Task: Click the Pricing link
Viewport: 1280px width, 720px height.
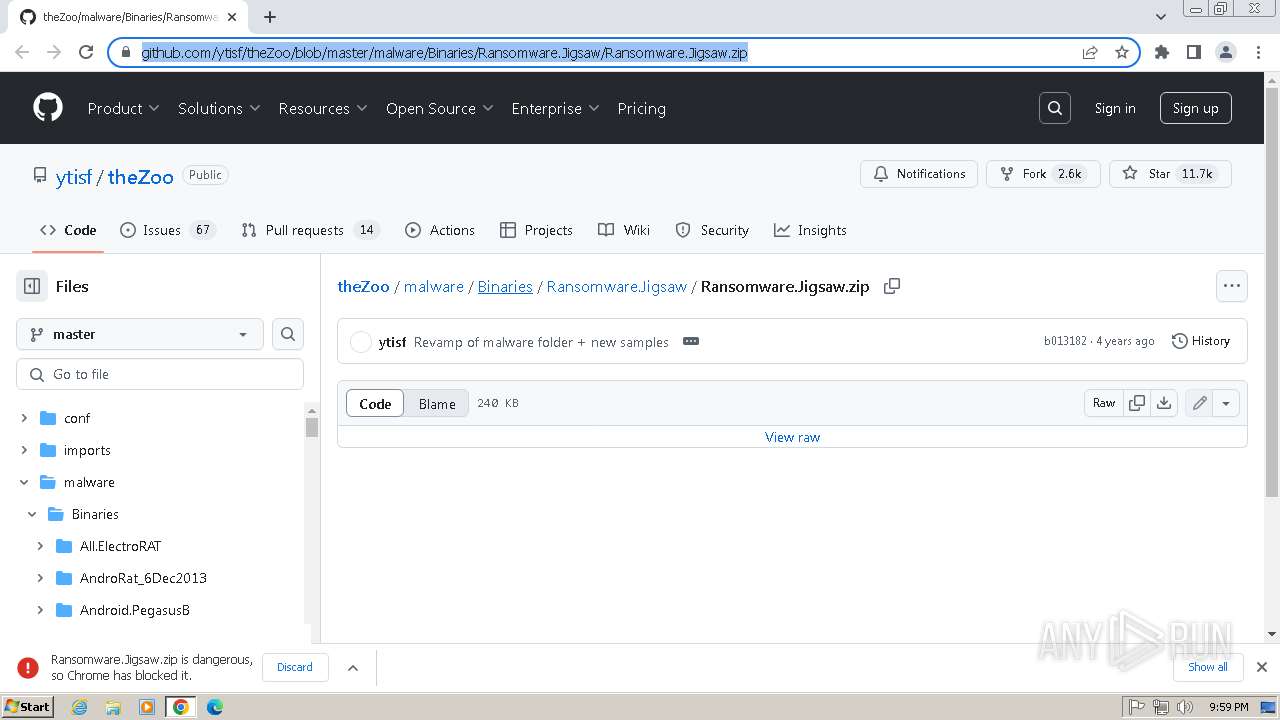Action: coord(641,108)
